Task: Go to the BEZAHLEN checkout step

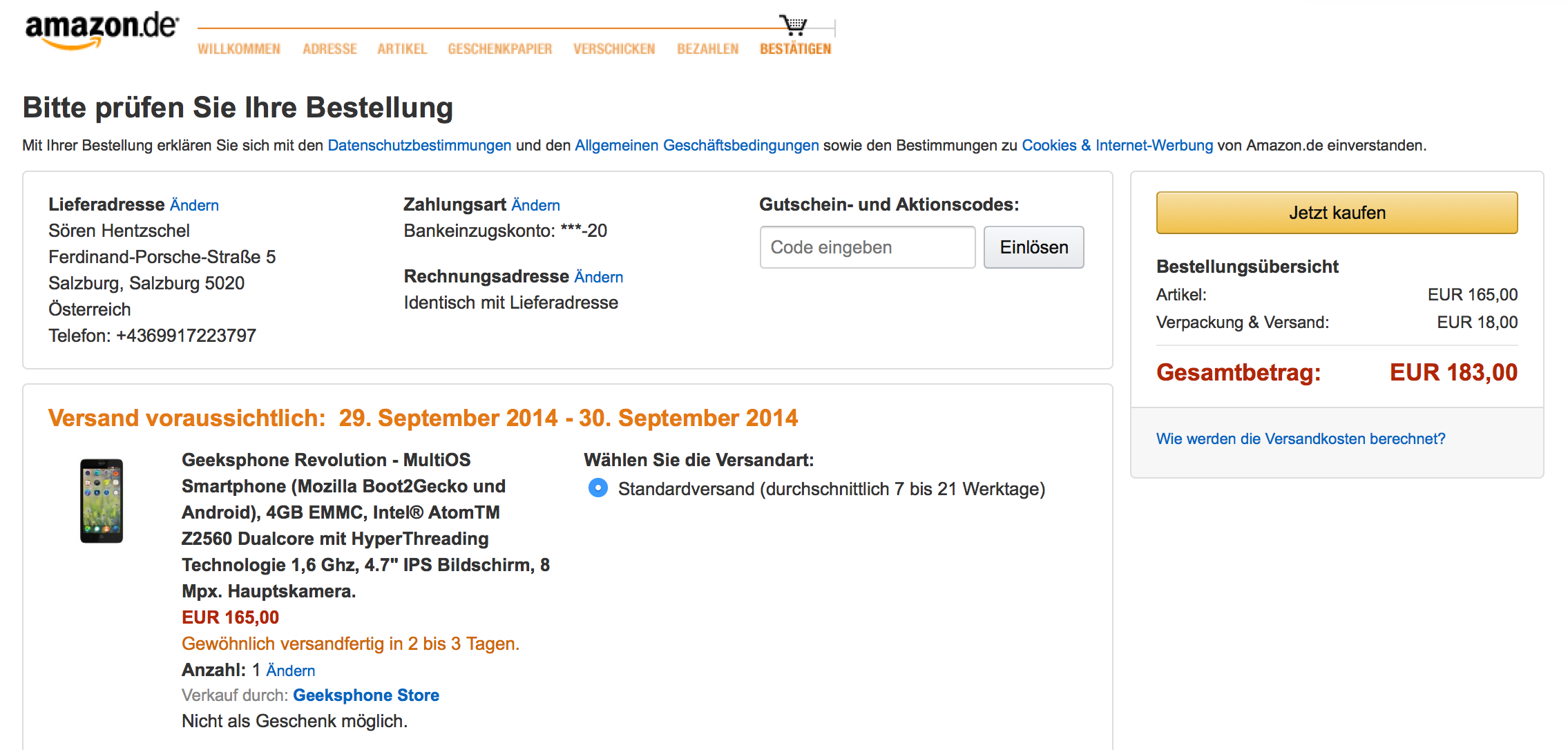Action: pyautogui.click(x=707, y=49)
